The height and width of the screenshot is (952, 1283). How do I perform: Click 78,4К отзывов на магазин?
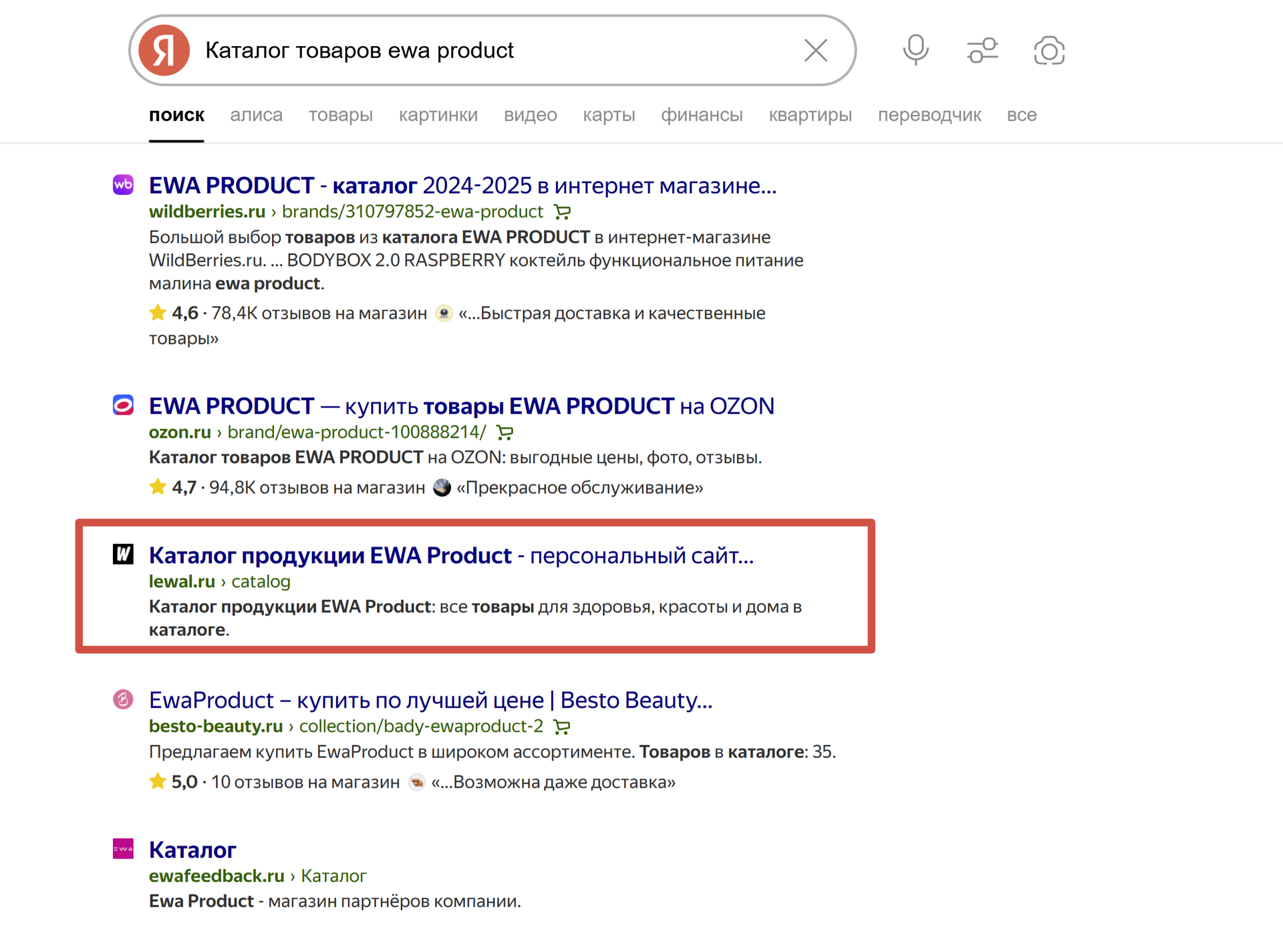tap(319, 313)
